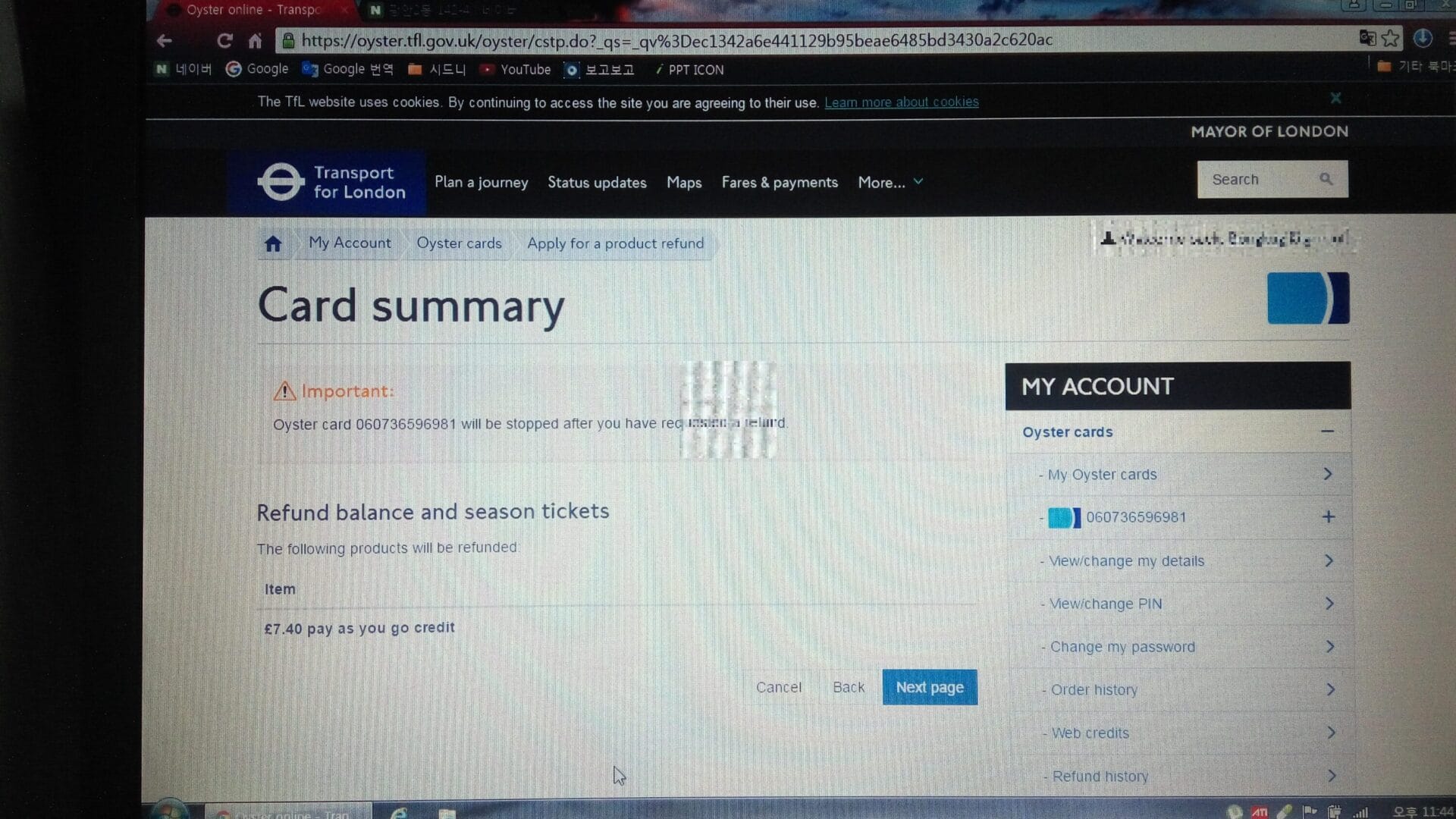
Task: Click the search magnifier icon
Action: (x=1326, y=179)
